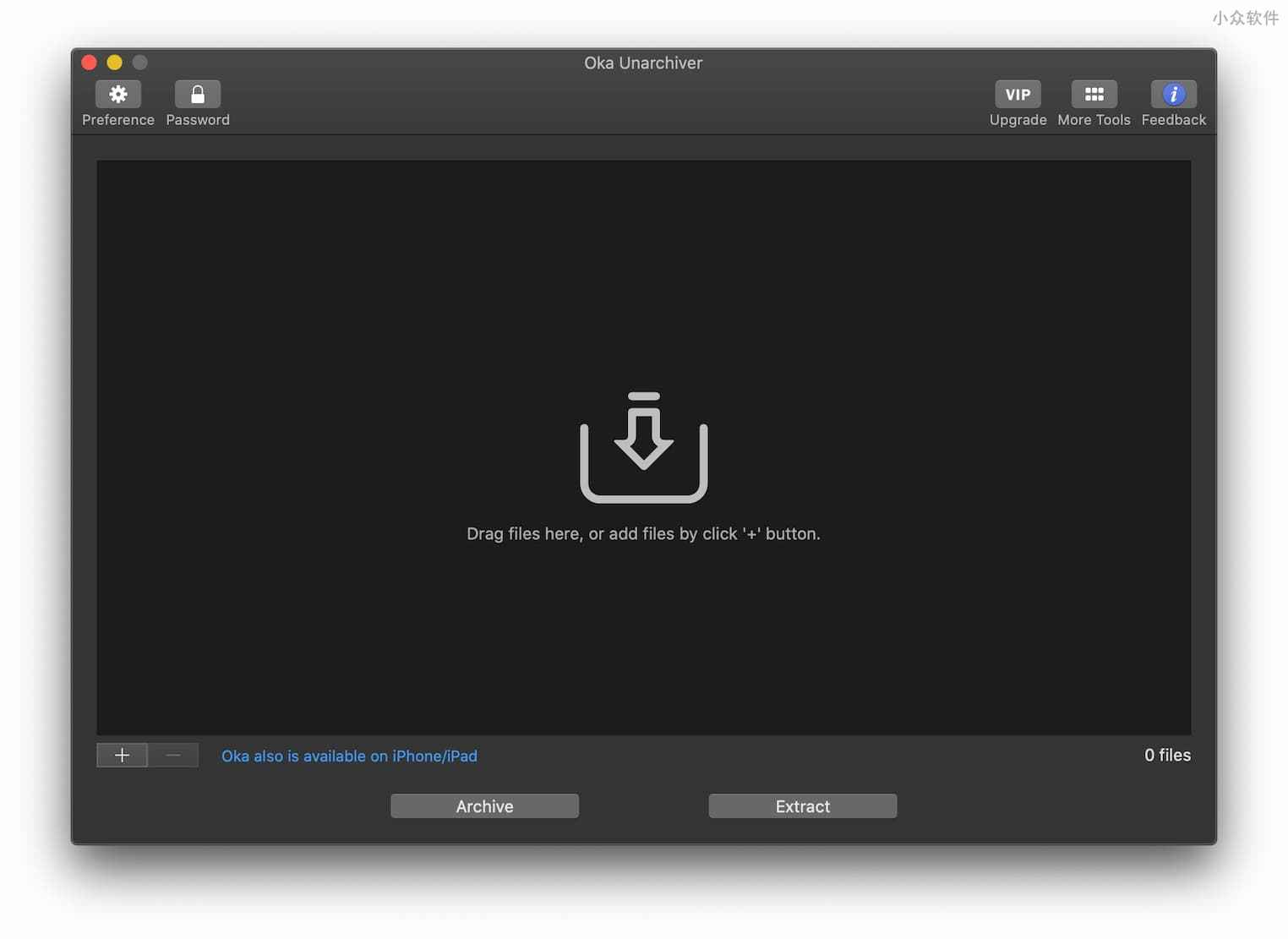Follow the Oka iPhone/iPad availability link
This screenshot has width=1288, height=939.
click(349, 756)
